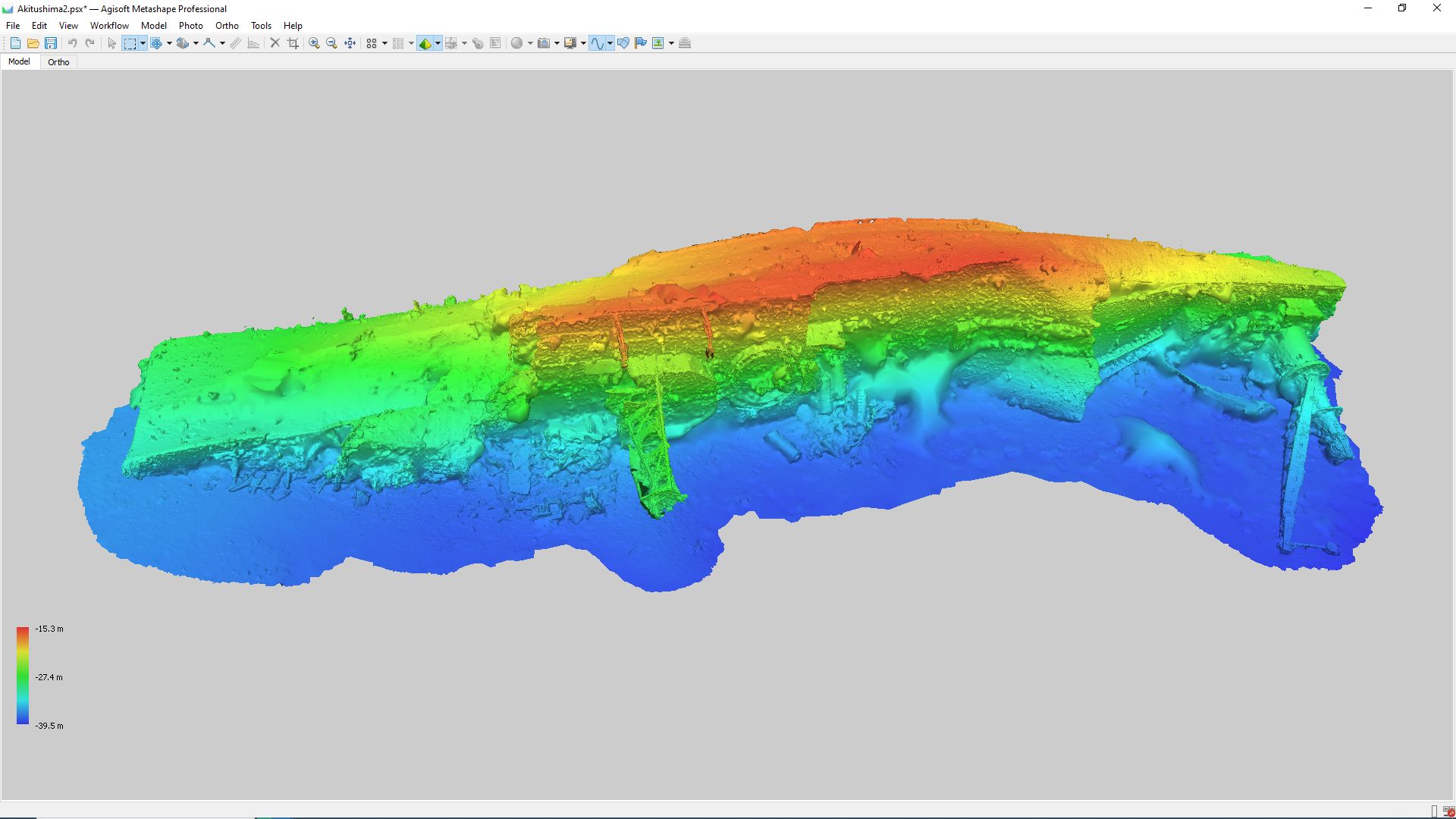
Task: Click the Show Markers flag icon
Action: tap(641, 43)
